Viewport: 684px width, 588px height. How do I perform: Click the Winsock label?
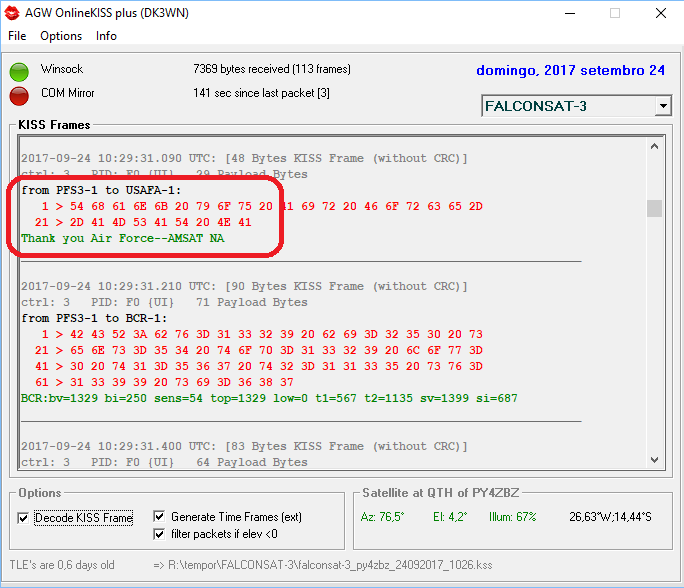click(62, 69)
